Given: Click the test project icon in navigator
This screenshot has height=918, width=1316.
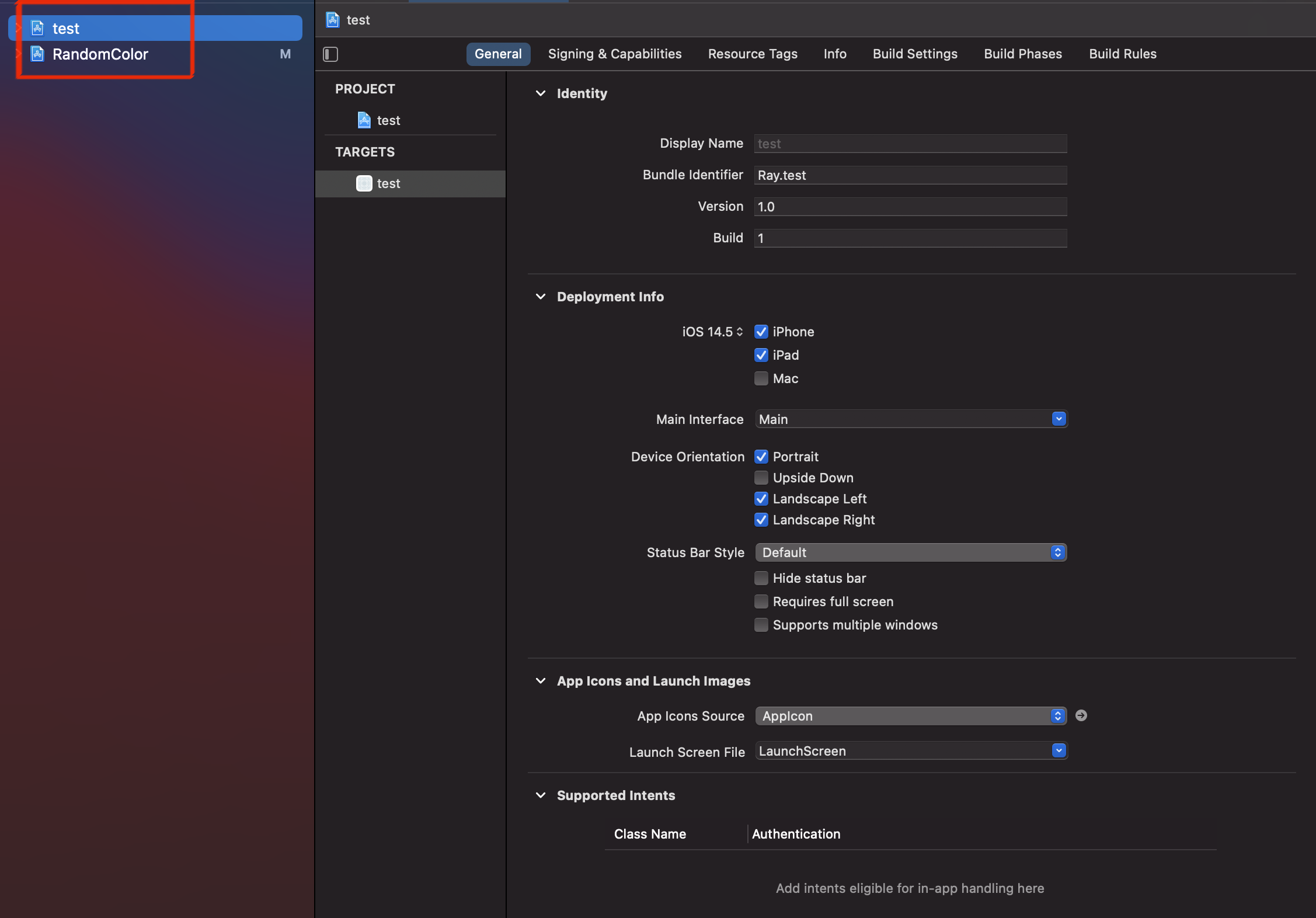Looking at the screenshot, I should click(x=38, y=28).
